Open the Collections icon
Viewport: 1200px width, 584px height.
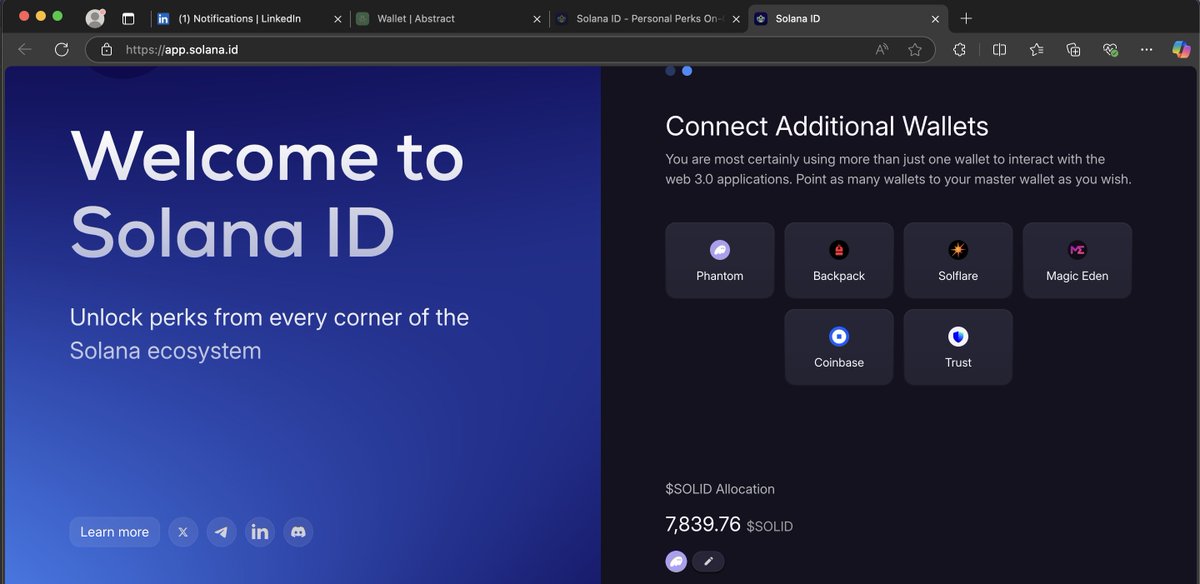pos(1074,49)
